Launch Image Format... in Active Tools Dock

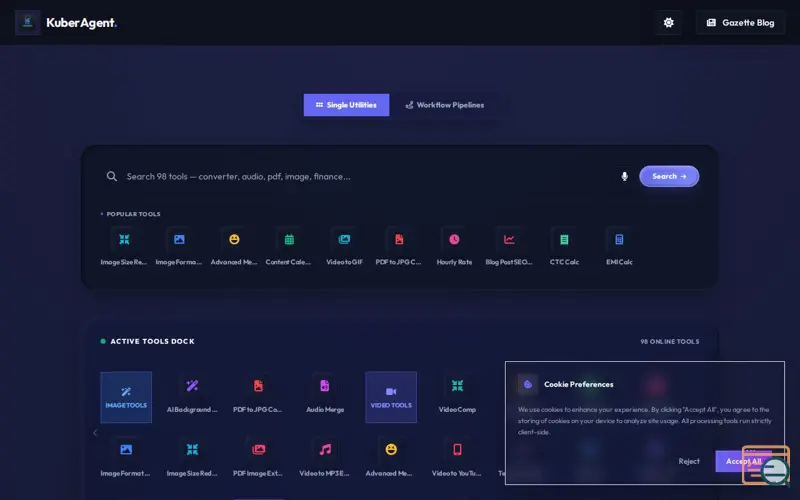click(126, 459)
